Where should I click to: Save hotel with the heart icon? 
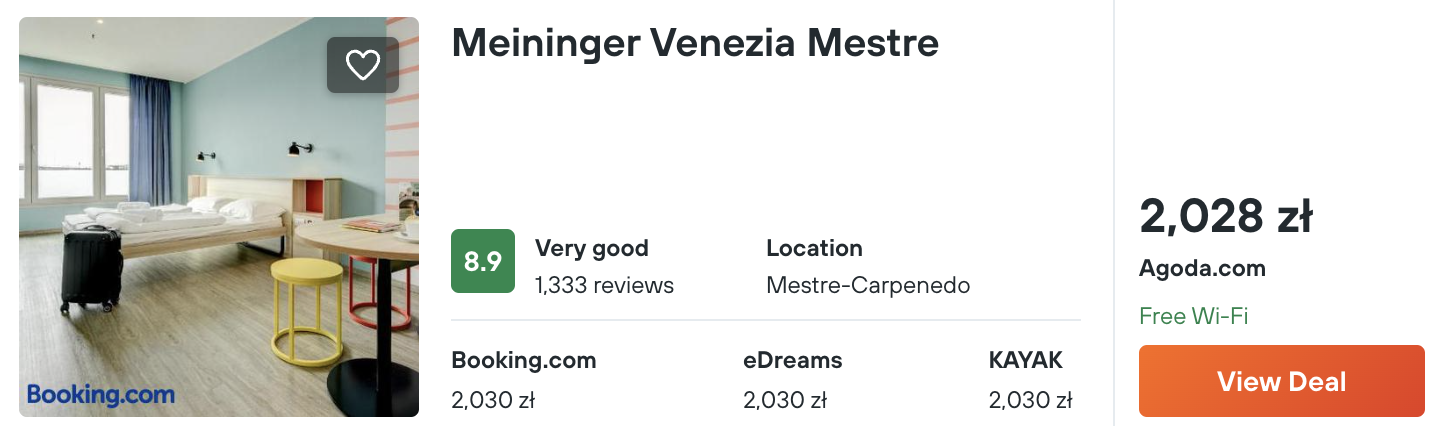coord(362,65)
